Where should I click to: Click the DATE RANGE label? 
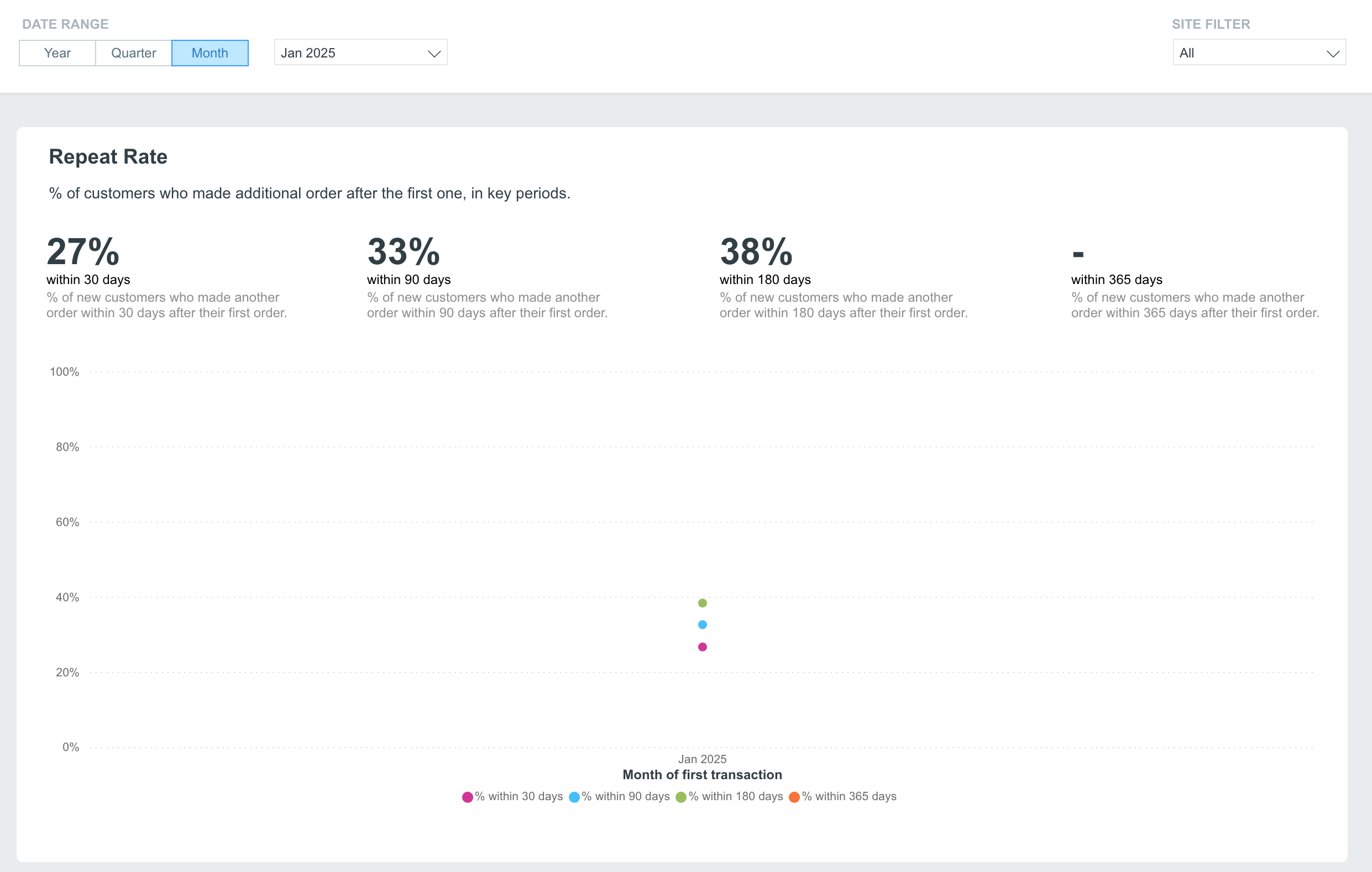[x=66, y=24]
